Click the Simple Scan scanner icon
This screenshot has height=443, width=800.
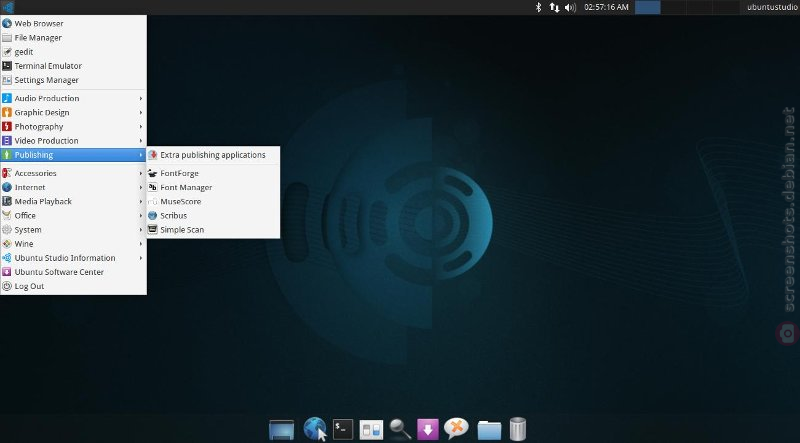153,230
